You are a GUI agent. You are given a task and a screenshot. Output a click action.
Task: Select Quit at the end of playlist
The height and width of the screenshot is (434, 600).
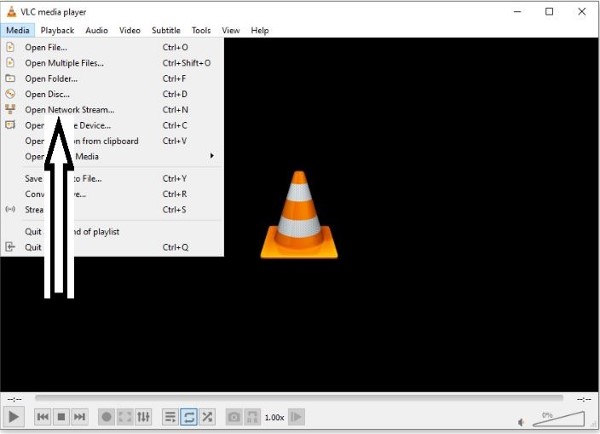click(112, 232)
